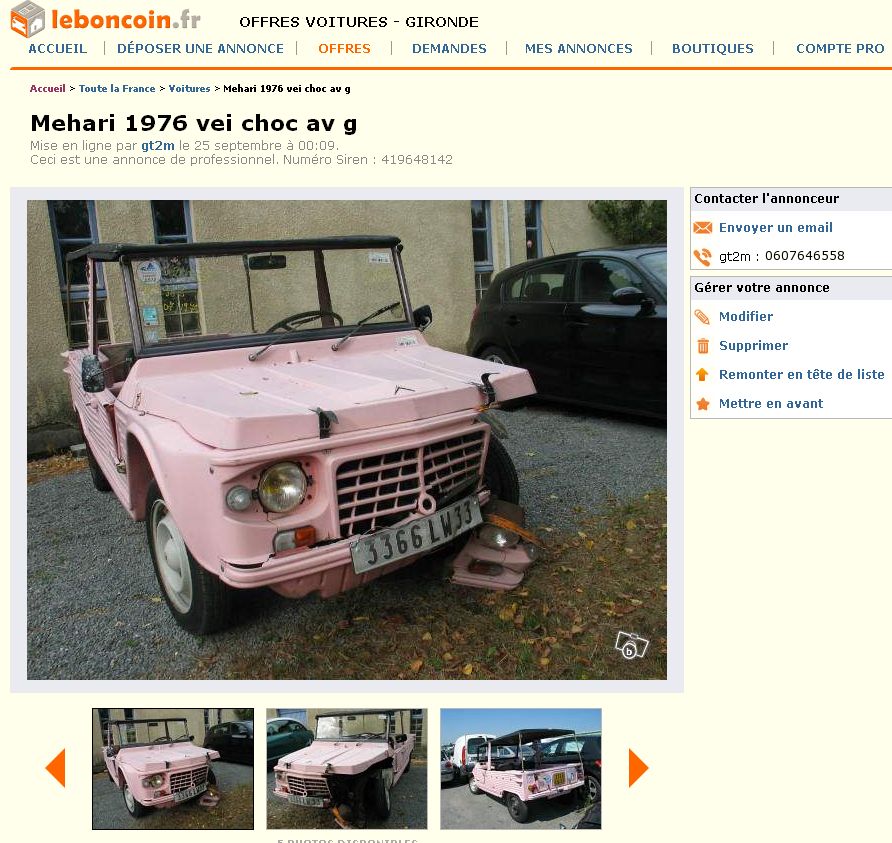Click the pencil Modifier icon
892x843 pixels.
pos(703,317)
